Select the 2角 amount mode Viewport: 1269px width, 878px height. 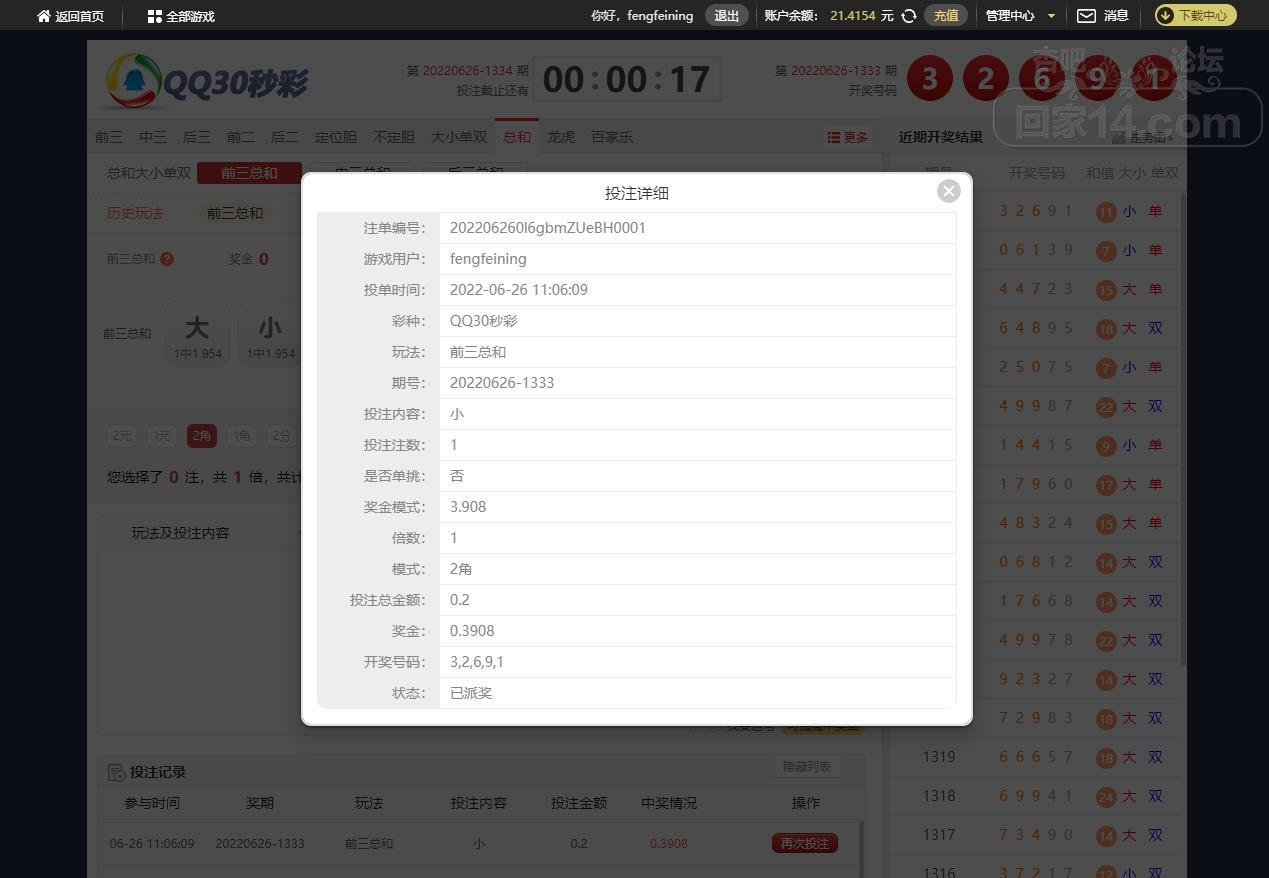click(201, 436)
